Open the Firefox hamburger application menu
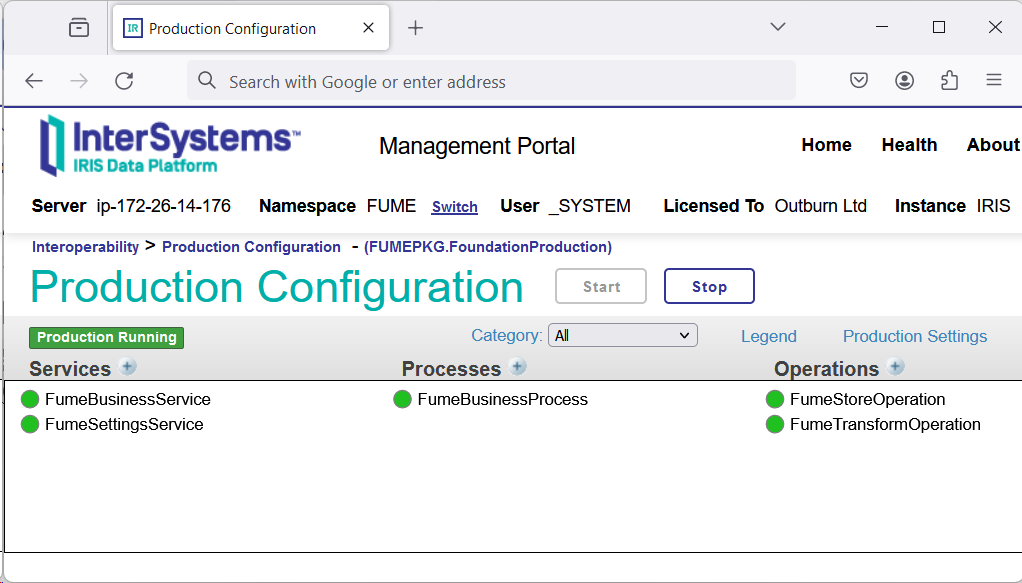Image resolution: width=1022 pixels, height=583 pixels. (x=993, y=81)
